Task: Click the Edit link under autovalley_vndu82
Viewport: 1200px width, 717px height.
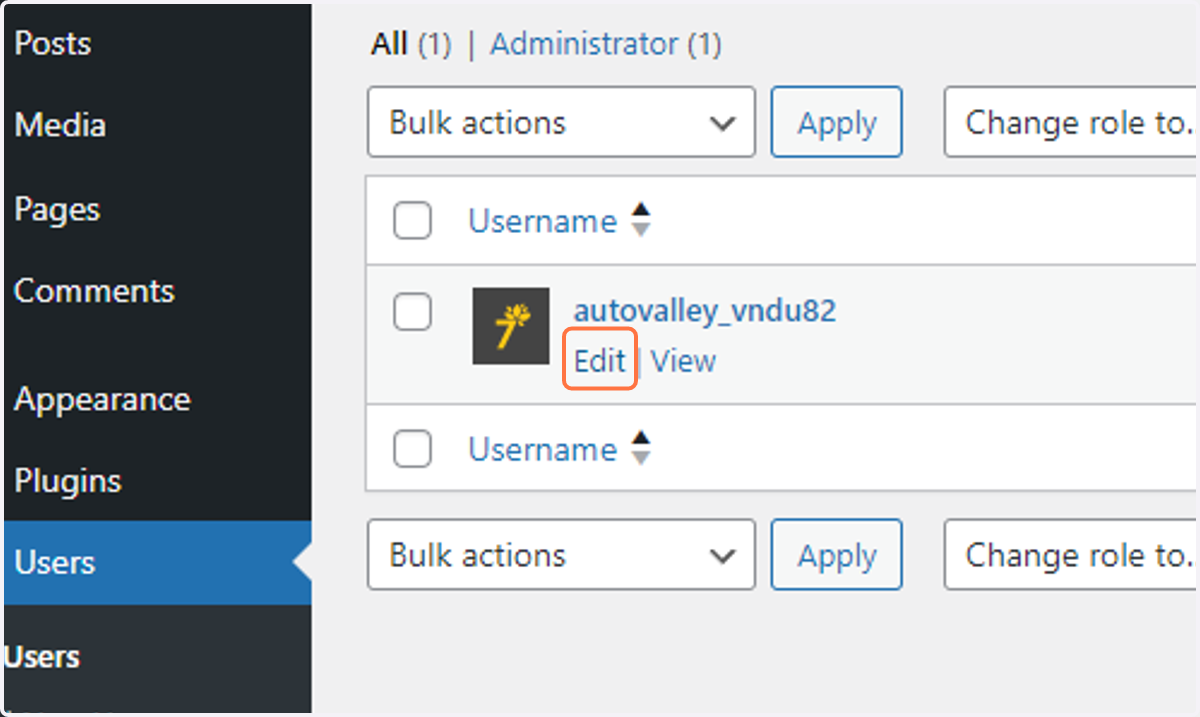Action: (x=600, y=360)
